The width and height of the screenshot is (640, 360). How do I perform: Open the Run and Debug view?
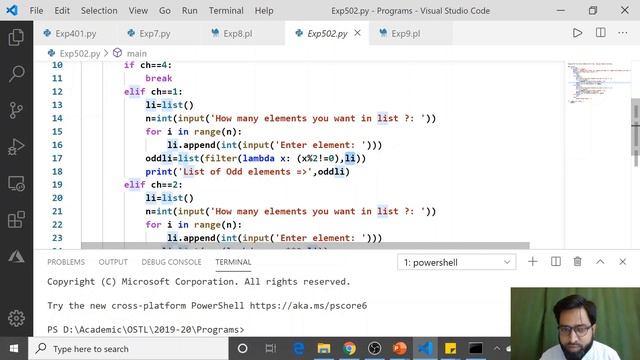(16, 147)
